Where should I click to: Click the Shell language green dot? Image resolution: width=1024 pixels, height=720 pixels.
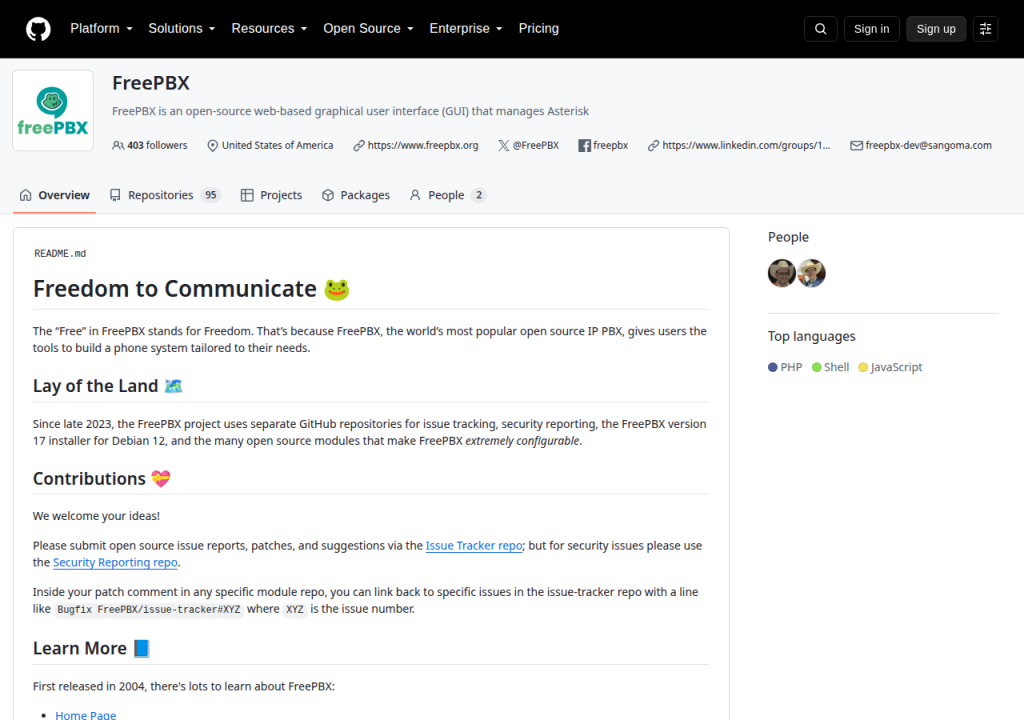pos(816,367)
